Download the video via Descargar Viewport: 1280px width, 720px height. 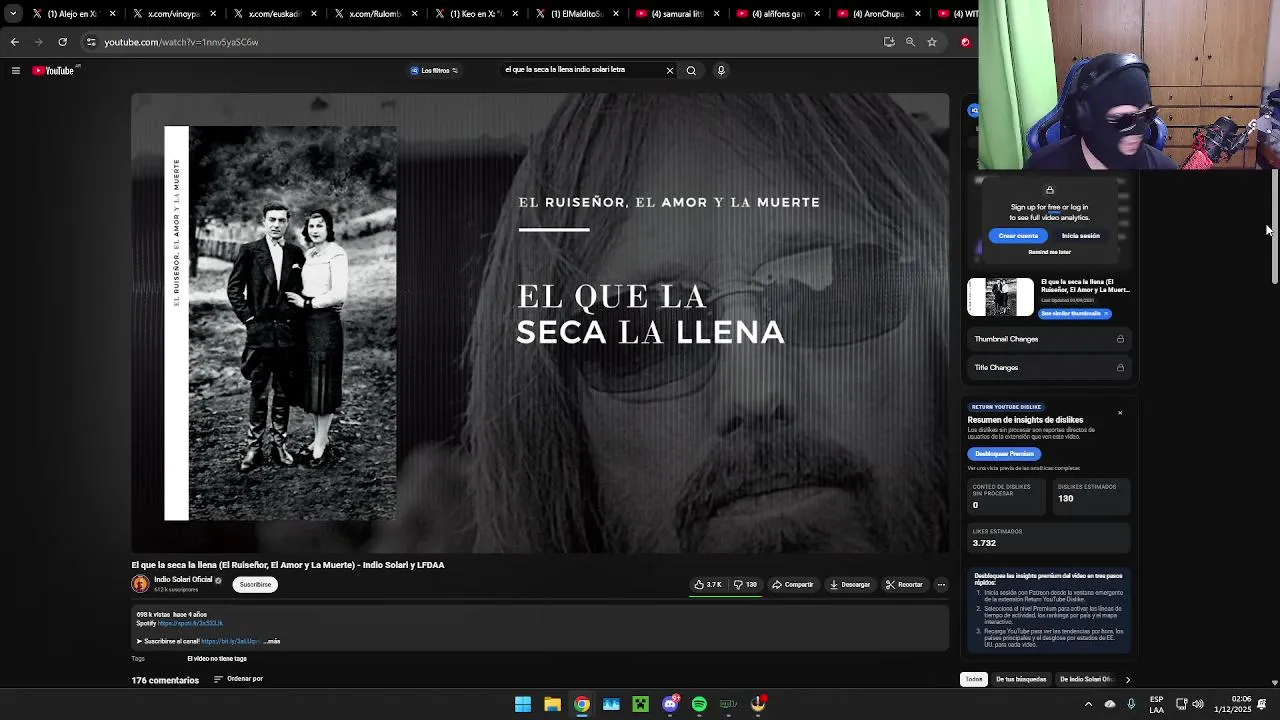point(850,584)
